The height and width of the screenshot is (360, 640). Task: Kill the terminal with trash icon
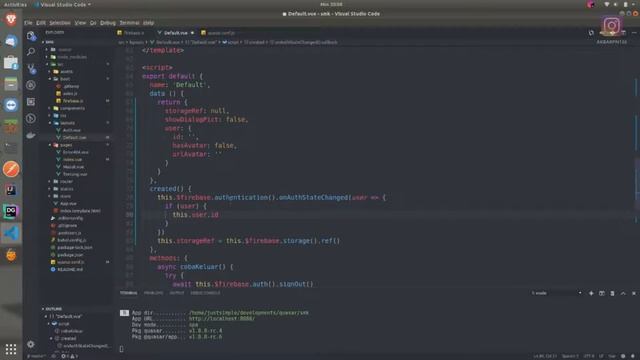click(612, 293)
